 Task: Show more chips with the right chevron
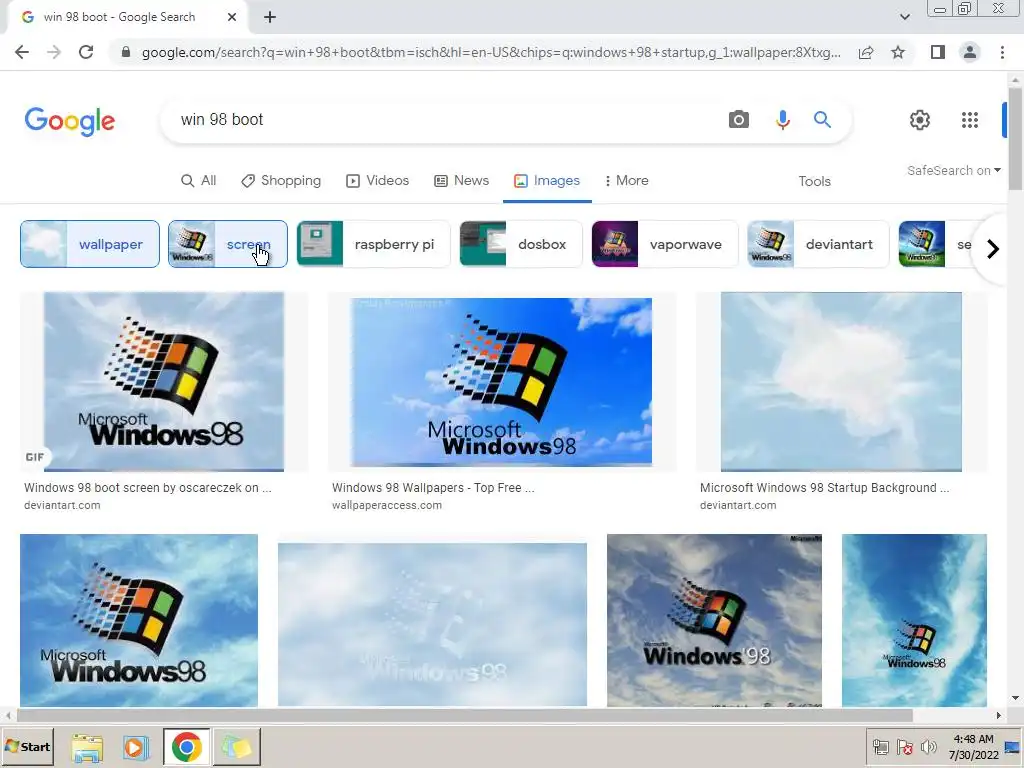click(x=993, y=249)
